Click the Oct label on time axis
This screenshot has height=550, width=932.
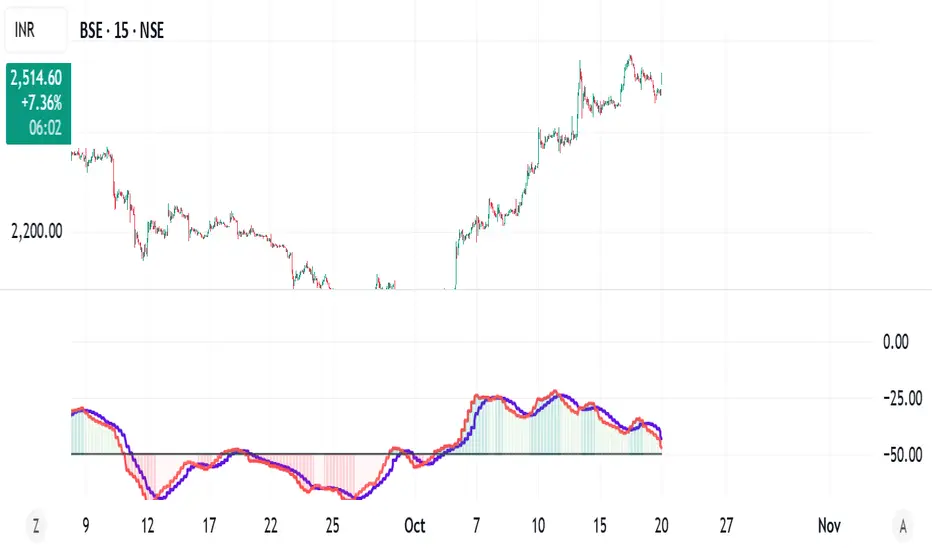pos(415,525)
